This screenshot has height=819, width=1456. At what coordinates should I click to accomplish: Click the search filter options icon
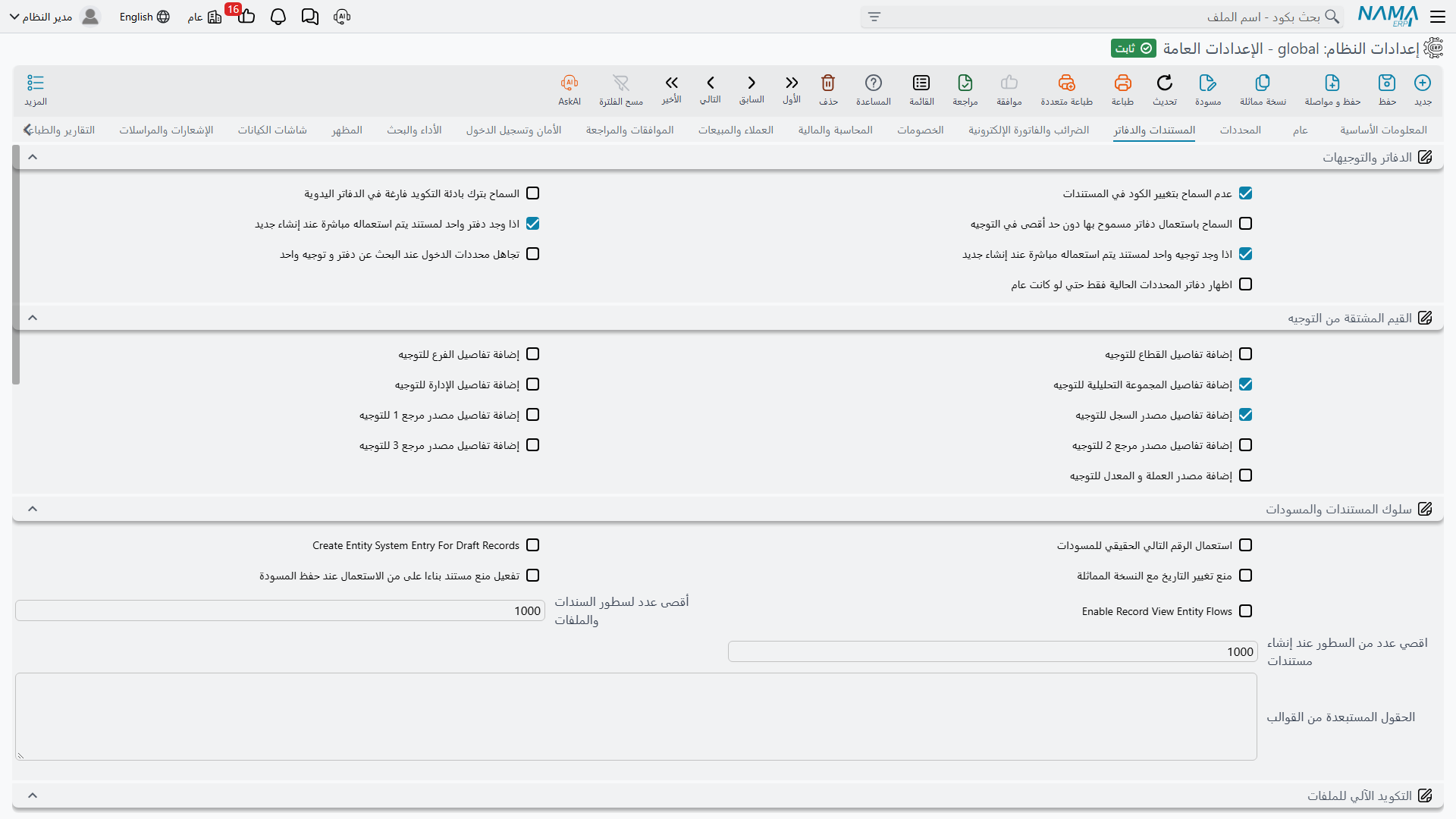(x=874, y=17)
